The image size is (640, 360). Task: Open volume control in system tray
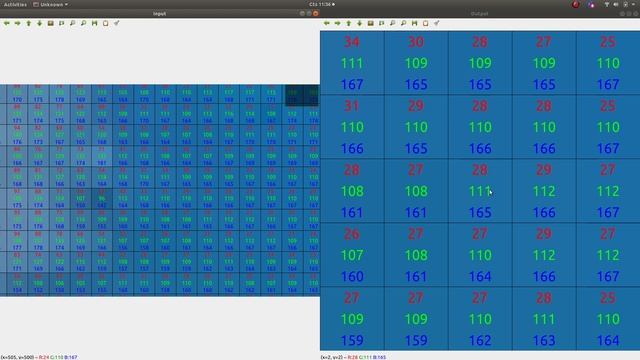tap(616, 4)
